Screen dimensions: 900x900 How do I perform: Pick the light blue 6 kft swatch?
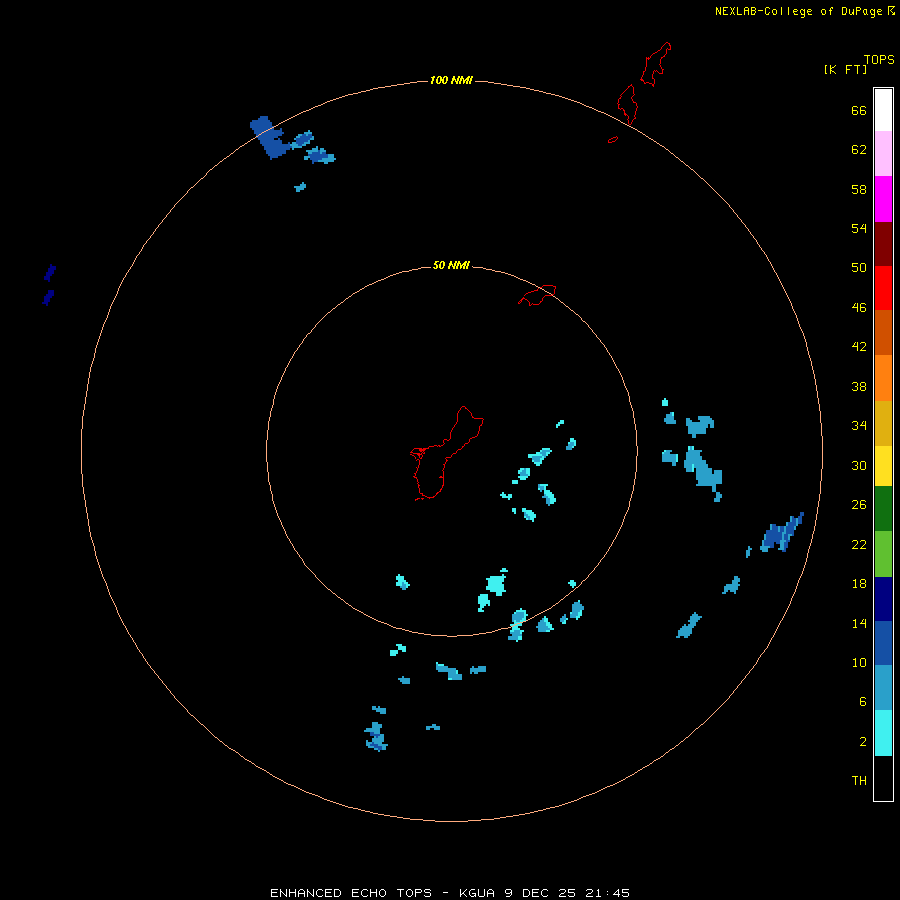point(883,688)
